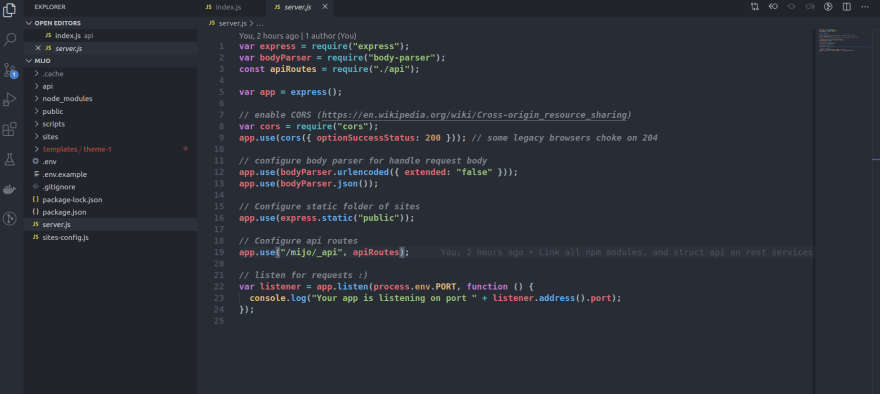Select server.js in the MIJO file tree
Image resolution: width=880 pixels, height=394 pixels.
[x=110, y=225]
